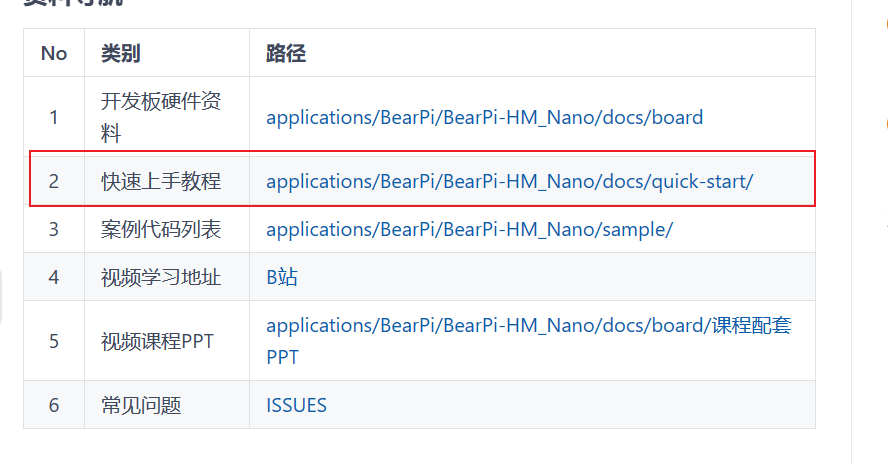The height and width of the screenshot is (464, 888).
Task: Open the docs/board hardware path link
Action: point(484,117)
